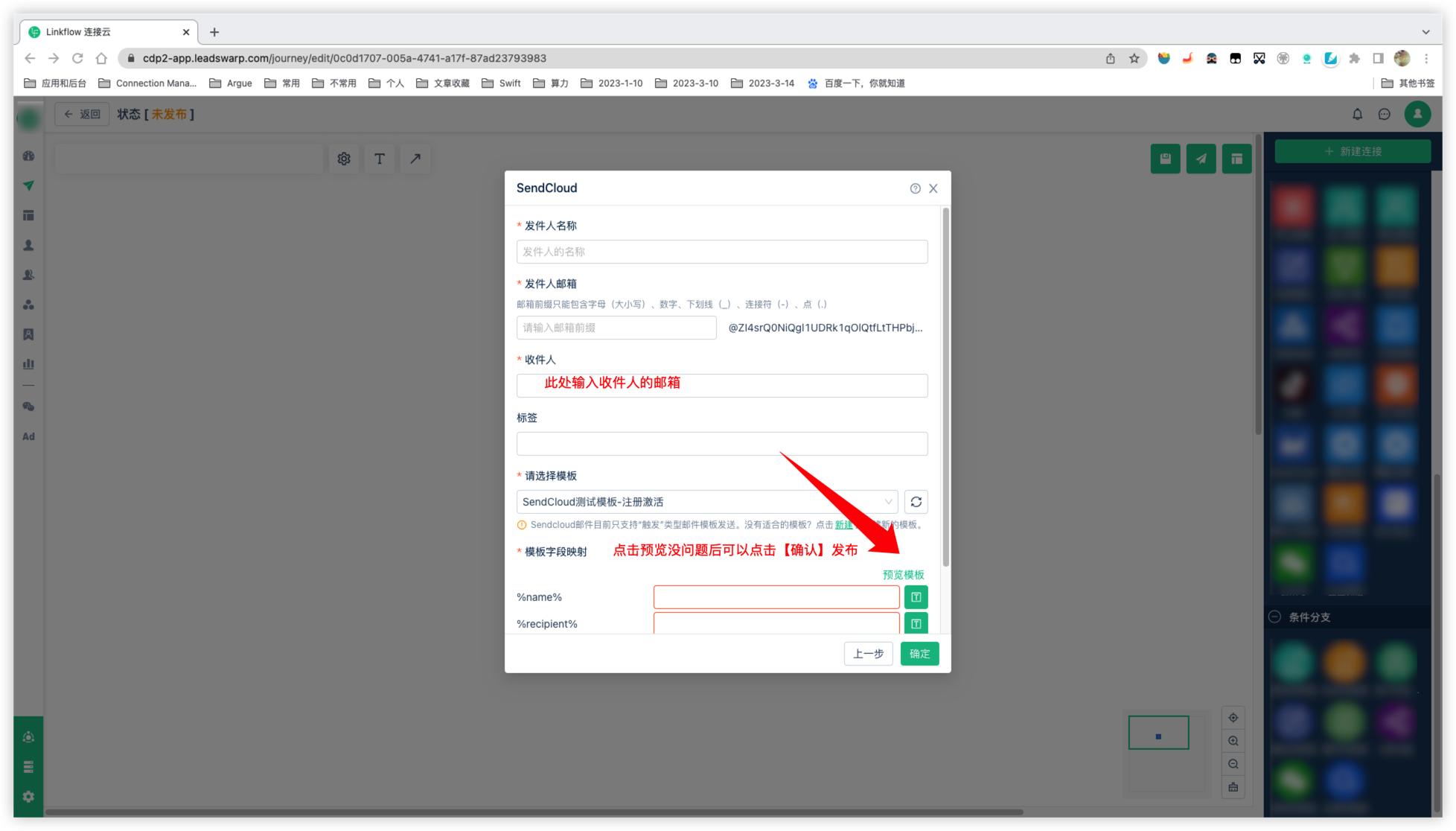Open the 百度一下 bookmark
Image resolution: width=1456 pixels, height=831 pixels.
(x=856, y=83)
